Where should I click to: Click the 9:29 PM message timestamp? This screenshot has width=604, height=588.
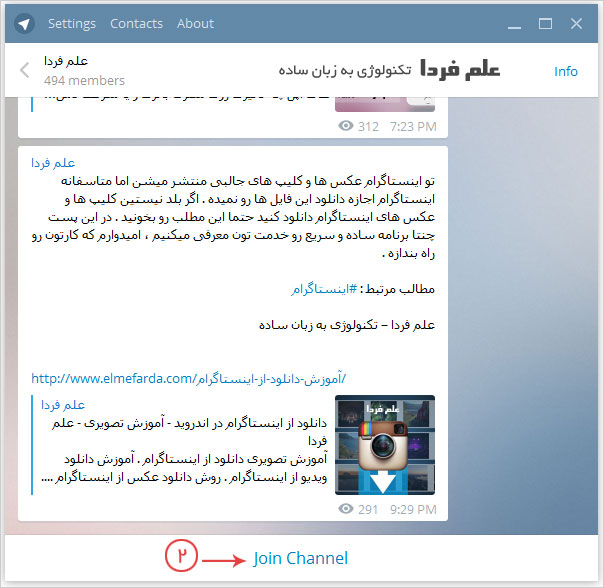411,509
